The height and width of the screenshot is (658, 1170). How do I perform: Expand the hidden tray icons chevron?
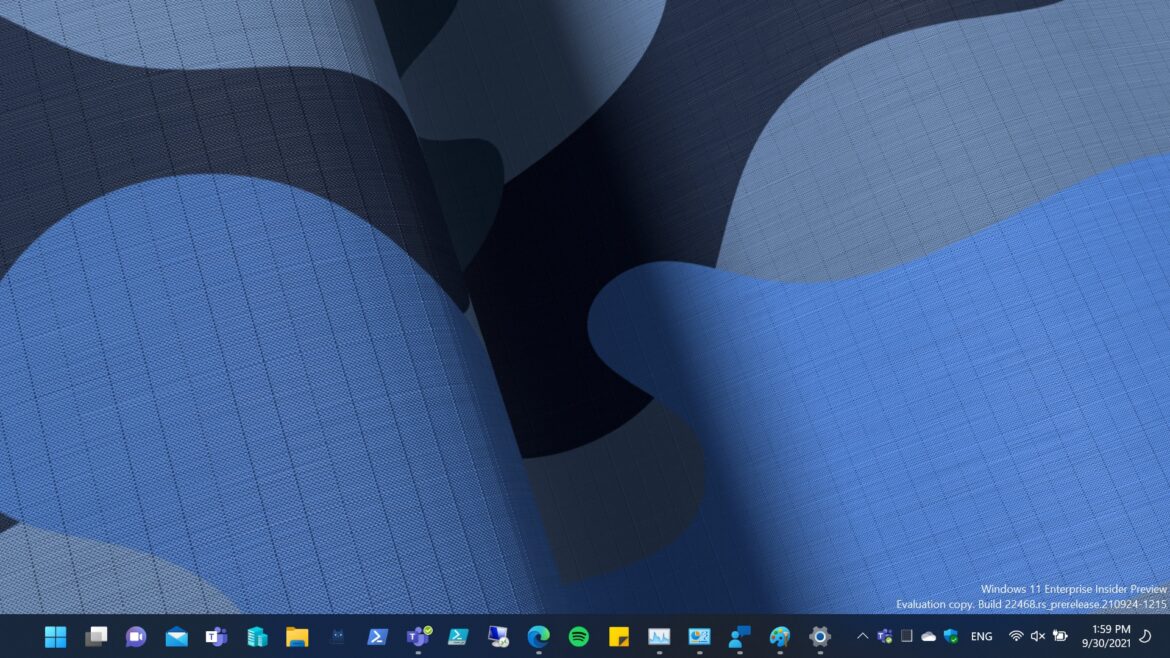point(862,636)
